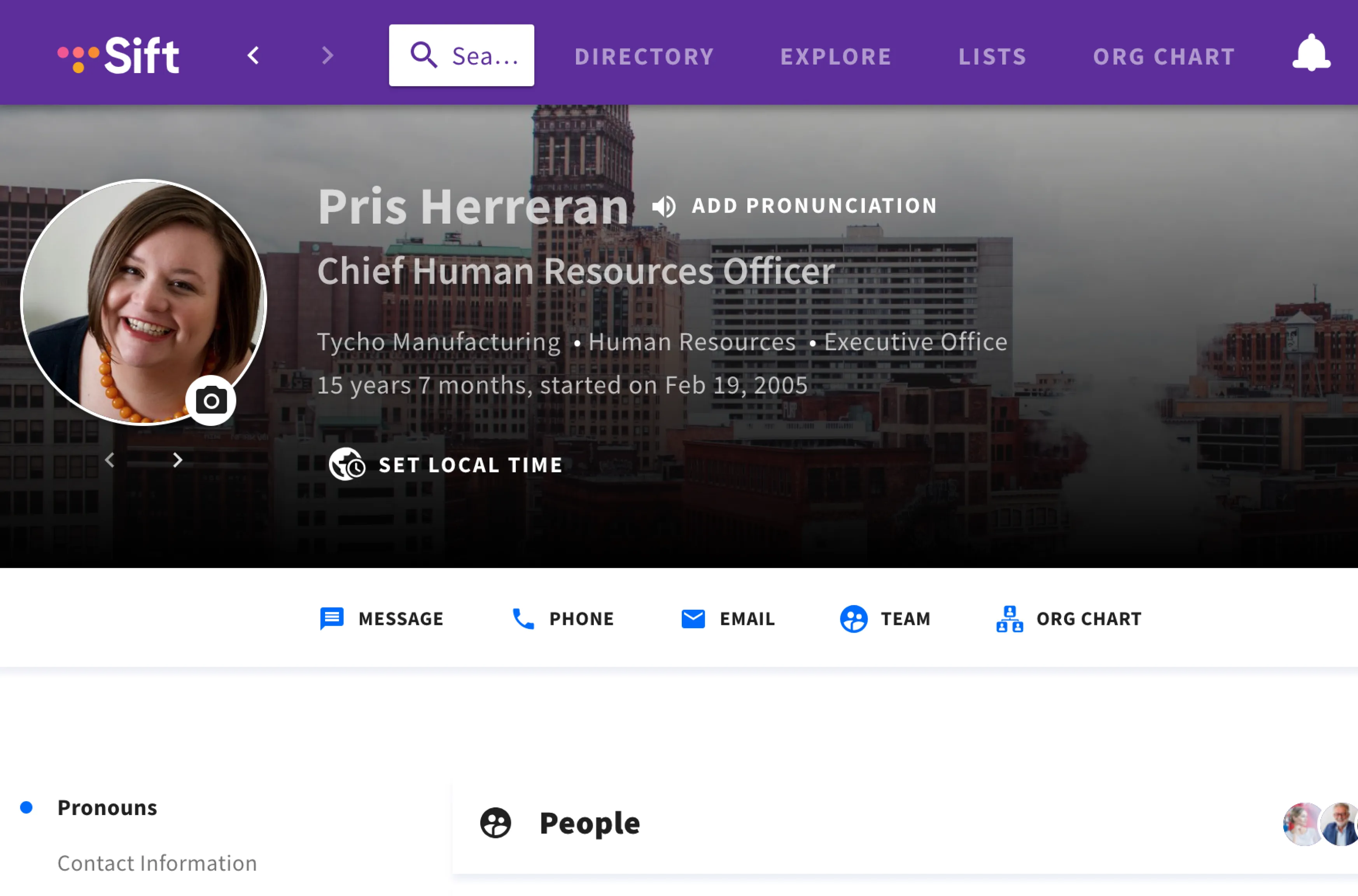Image resolution: width=1358 pixels, height=896 pixels.
Task: Go back with header left chevron
Action: 254,56
